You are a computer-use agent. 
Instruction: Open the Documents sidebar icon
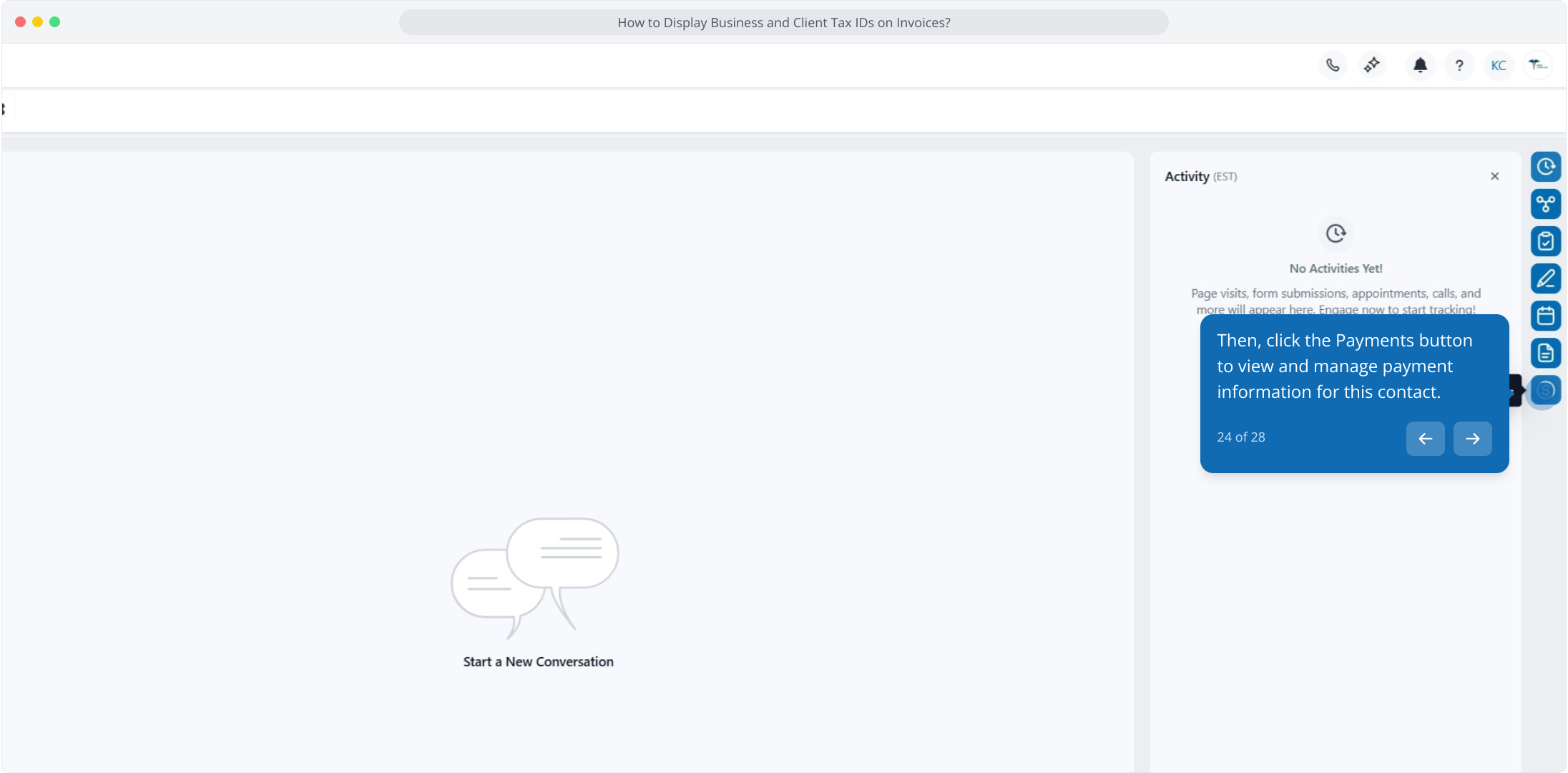click(1546, 353)
